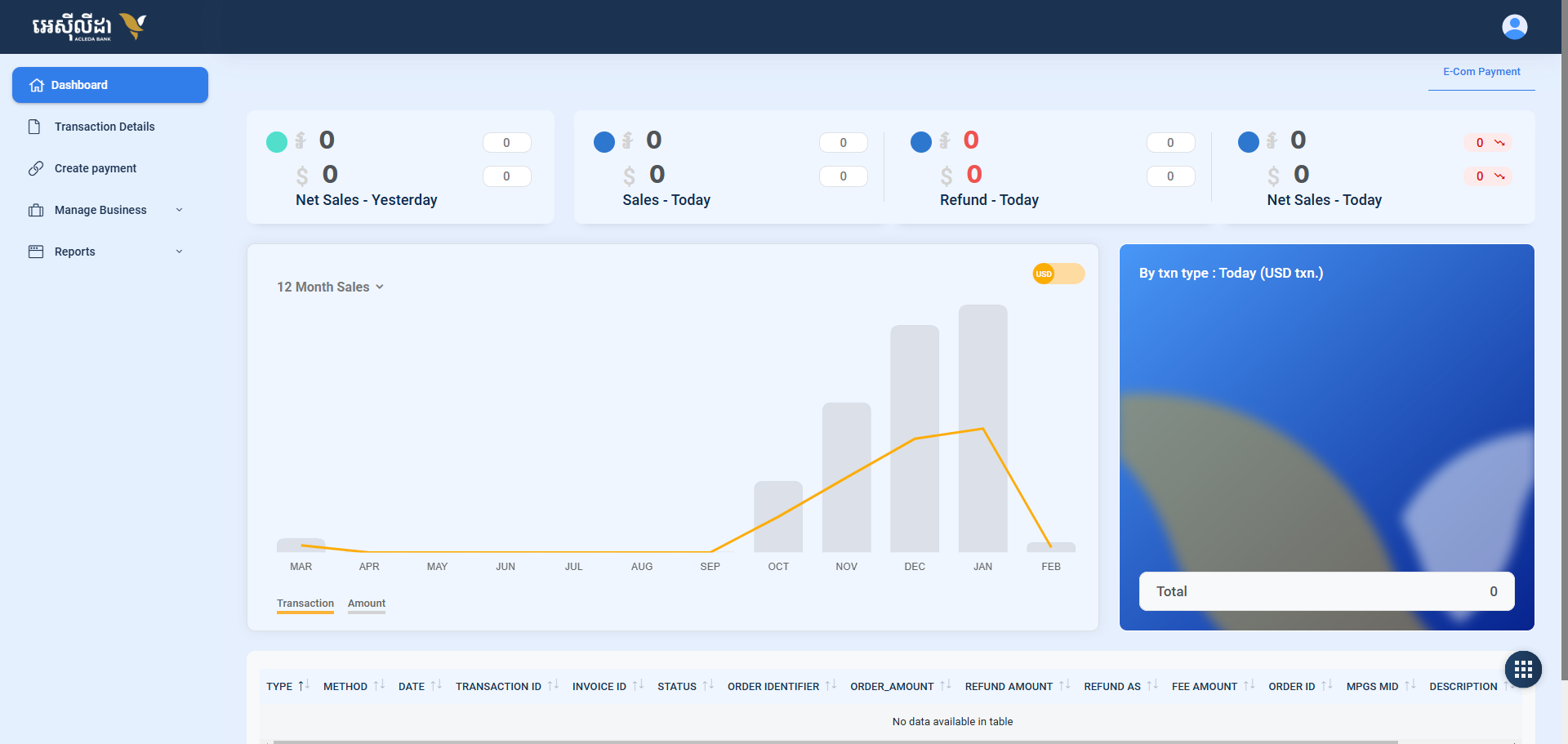This screenshot has height=744, width=1568.
Task: Expand the Manage Business submenu chevron
Action: point(180,210)
